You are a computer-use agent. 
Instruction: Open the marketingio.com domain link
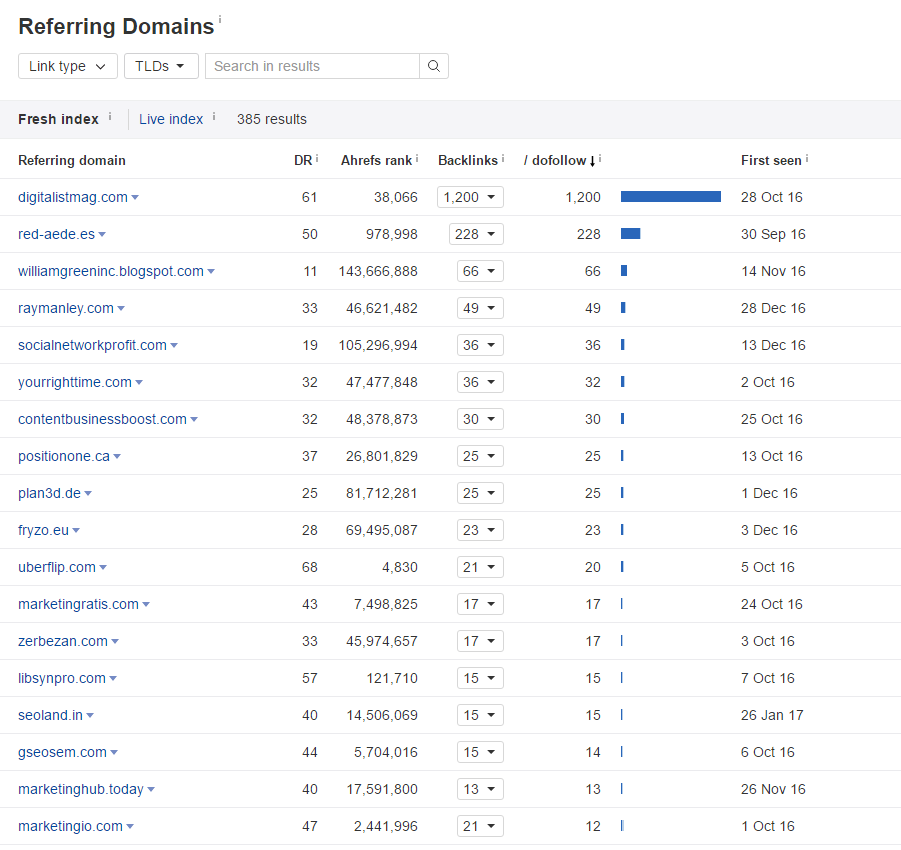pos(71,826)
